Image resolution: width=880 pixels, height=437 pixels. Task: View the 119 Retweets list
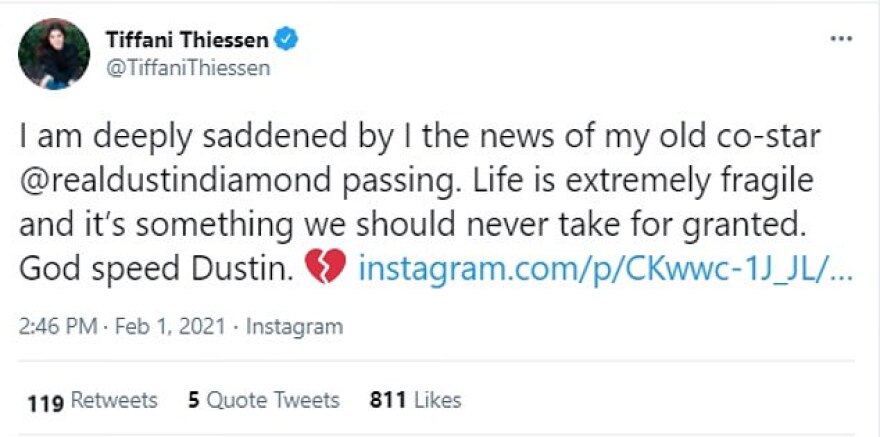(x=93, y=401)
